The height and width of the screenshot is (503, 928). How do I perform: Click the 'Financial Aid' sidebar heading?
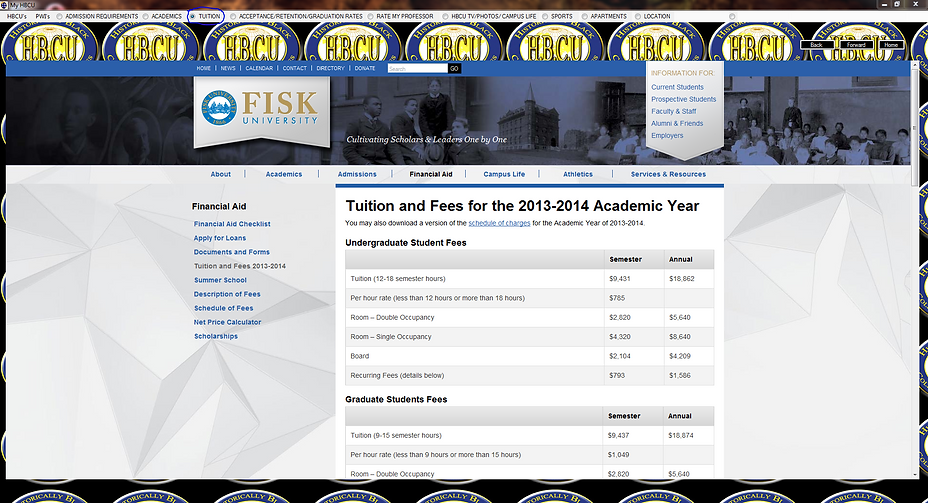click(x=219, y=207)
